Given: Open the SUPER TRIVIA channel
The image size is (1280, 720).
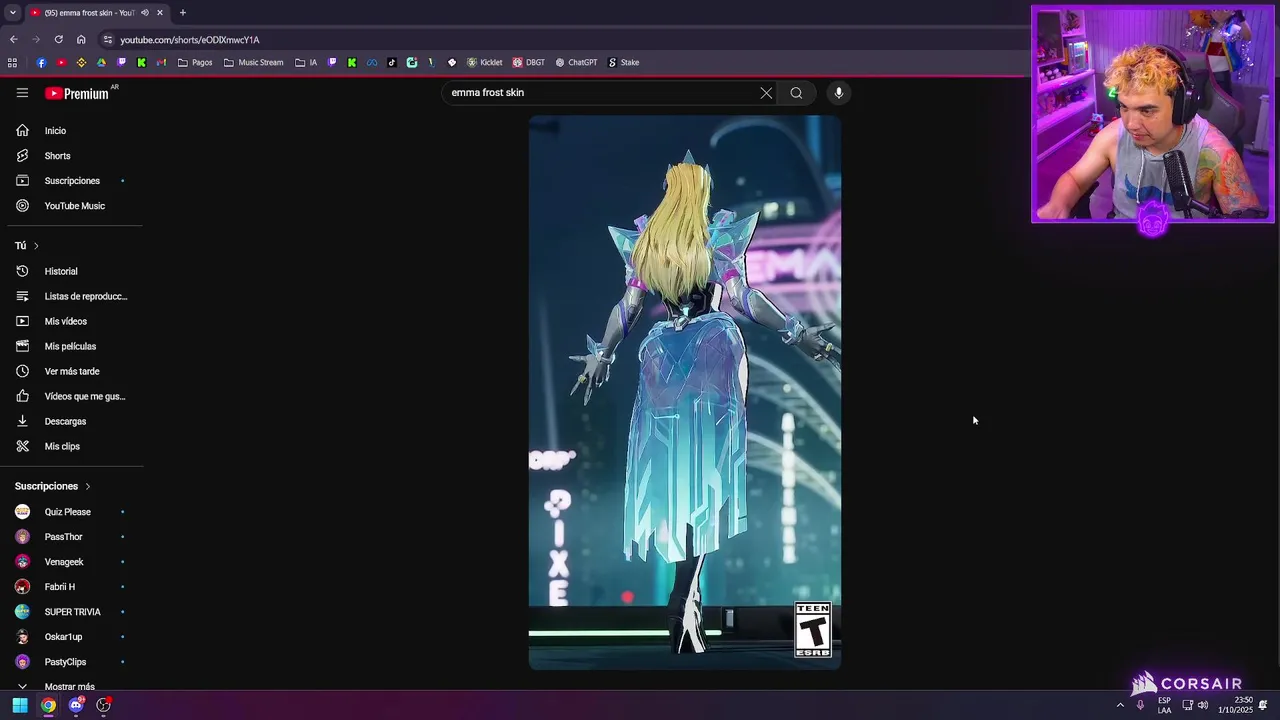Looking at the screenshot, I should tap(70, 612).
